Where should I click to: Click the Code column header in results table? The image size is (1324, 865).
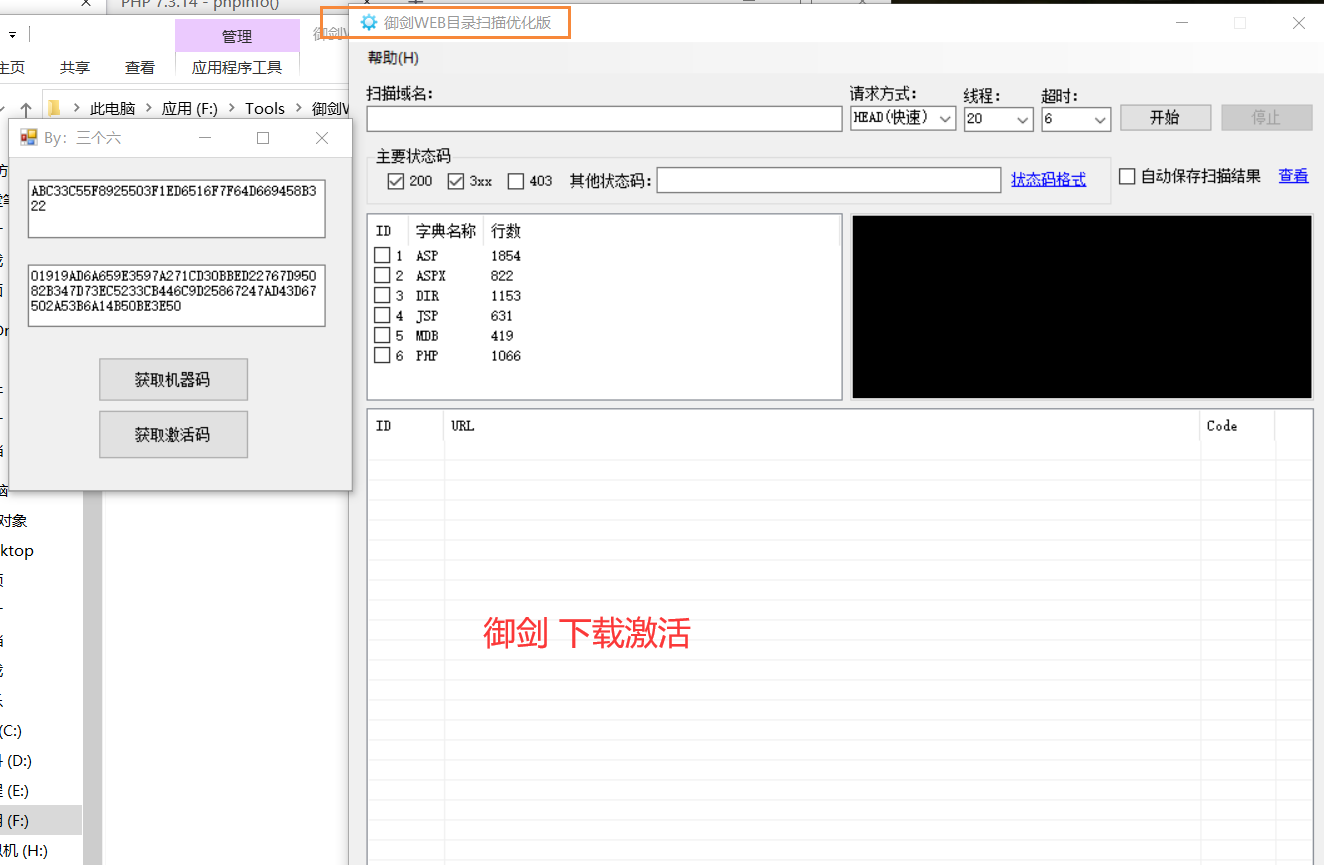(1237, 426)
